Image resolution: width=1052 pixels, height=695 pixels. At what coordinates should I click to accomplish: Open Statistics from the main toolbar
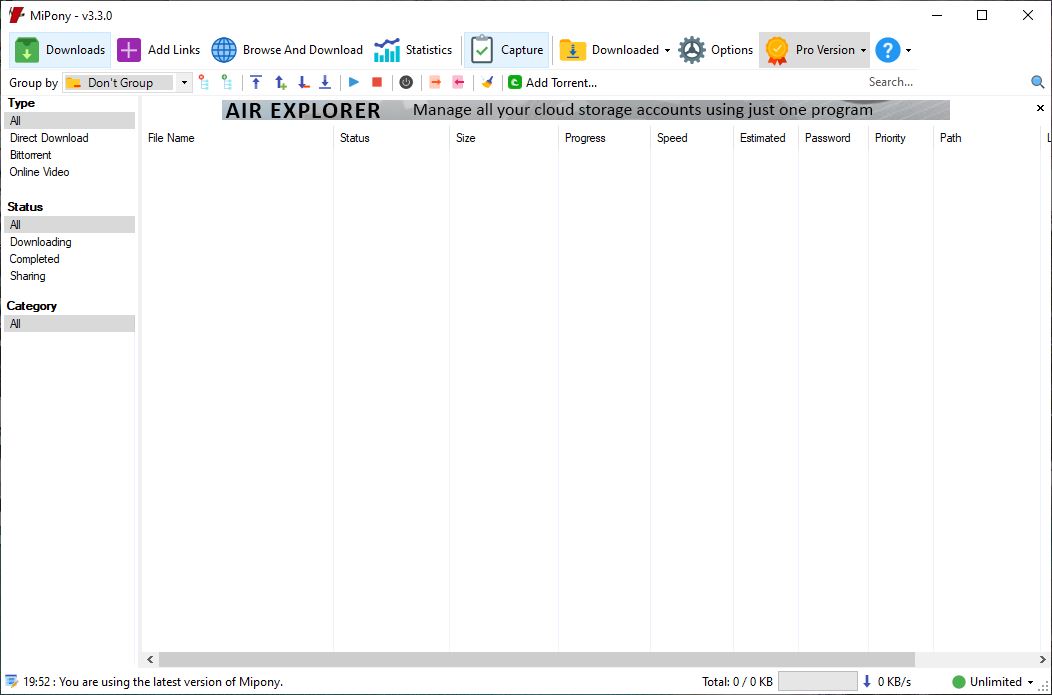coord(413,50)
